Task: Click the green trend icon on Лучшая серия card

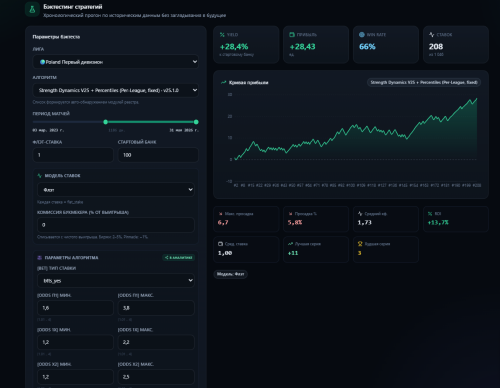Action: 290,244
